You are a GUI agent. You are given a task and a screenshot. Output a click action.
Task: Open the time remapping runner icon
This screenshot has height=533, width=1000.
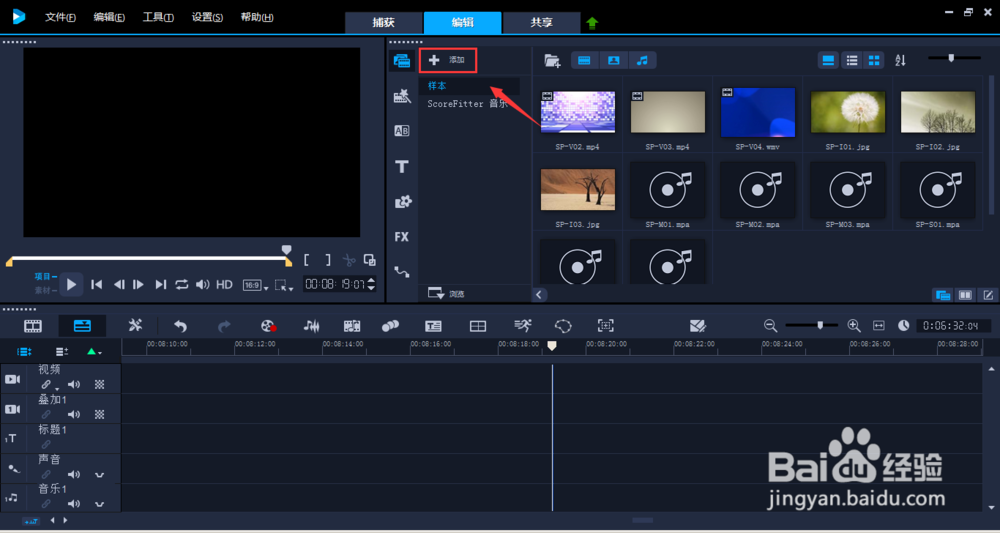pos(522,326)
